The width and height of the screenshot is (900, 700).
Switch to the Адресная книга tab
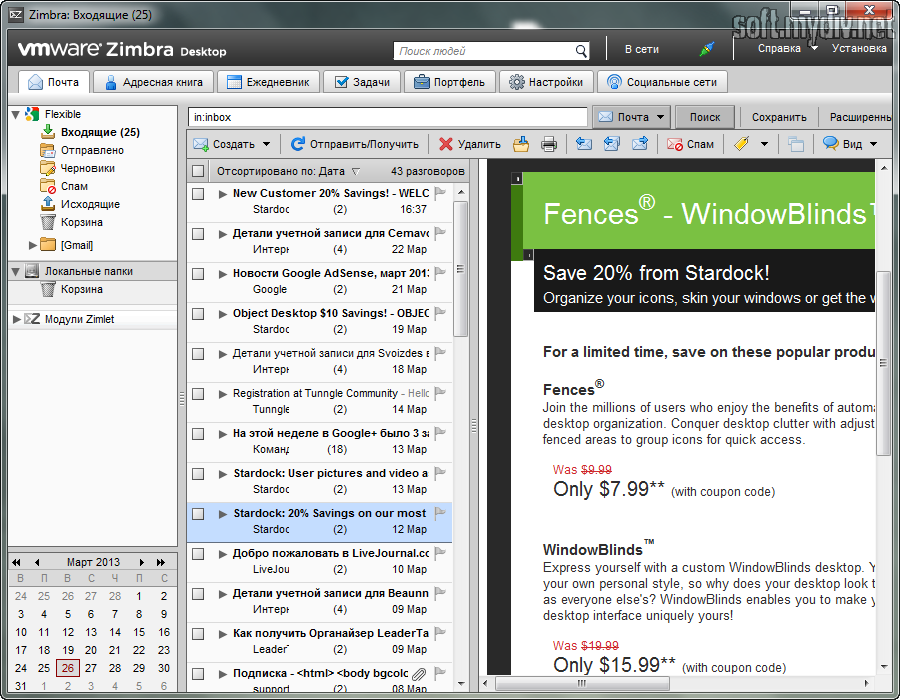(x=153, y=82)
